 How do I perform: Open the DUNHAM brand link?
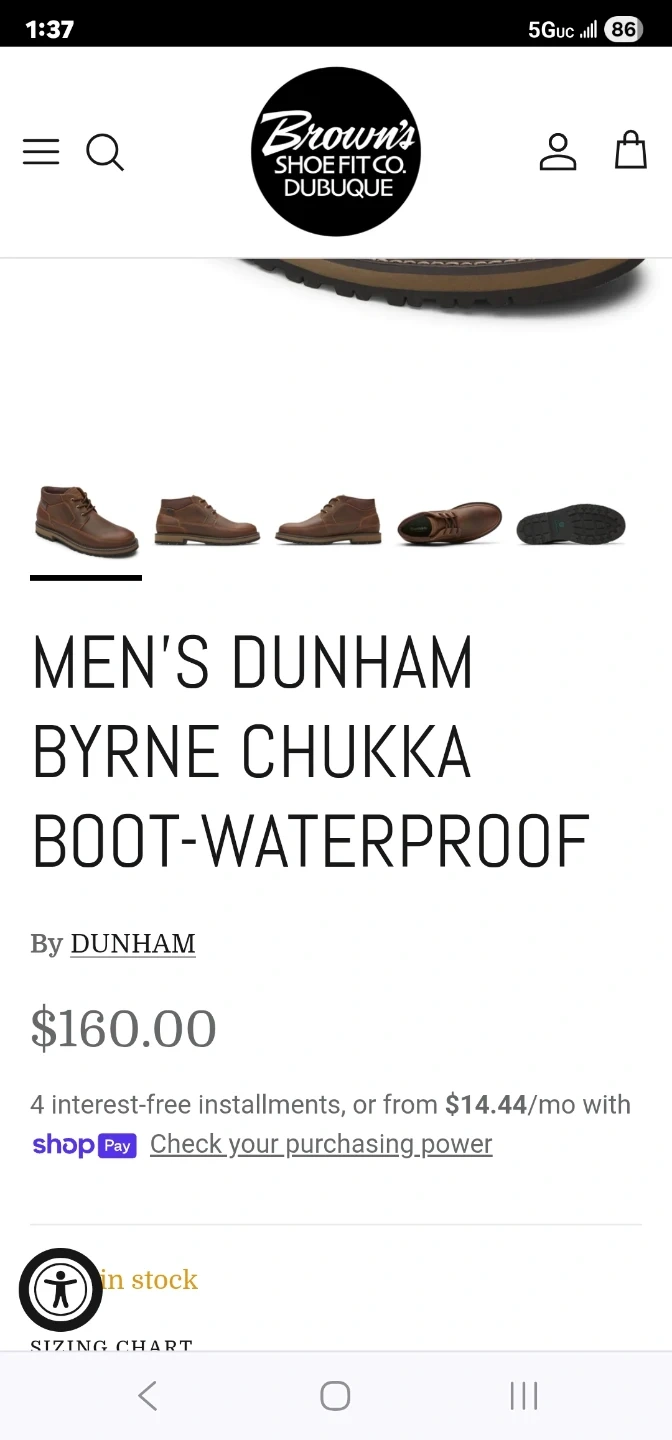pyautogui.click(x=133, y=944)
